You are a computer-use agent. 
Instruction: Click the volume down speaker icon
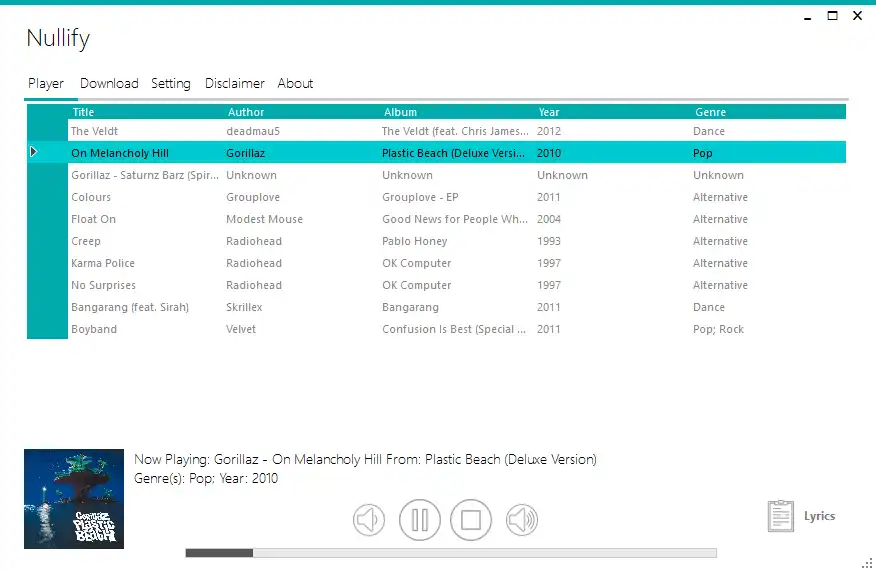(x=369, y=520)
